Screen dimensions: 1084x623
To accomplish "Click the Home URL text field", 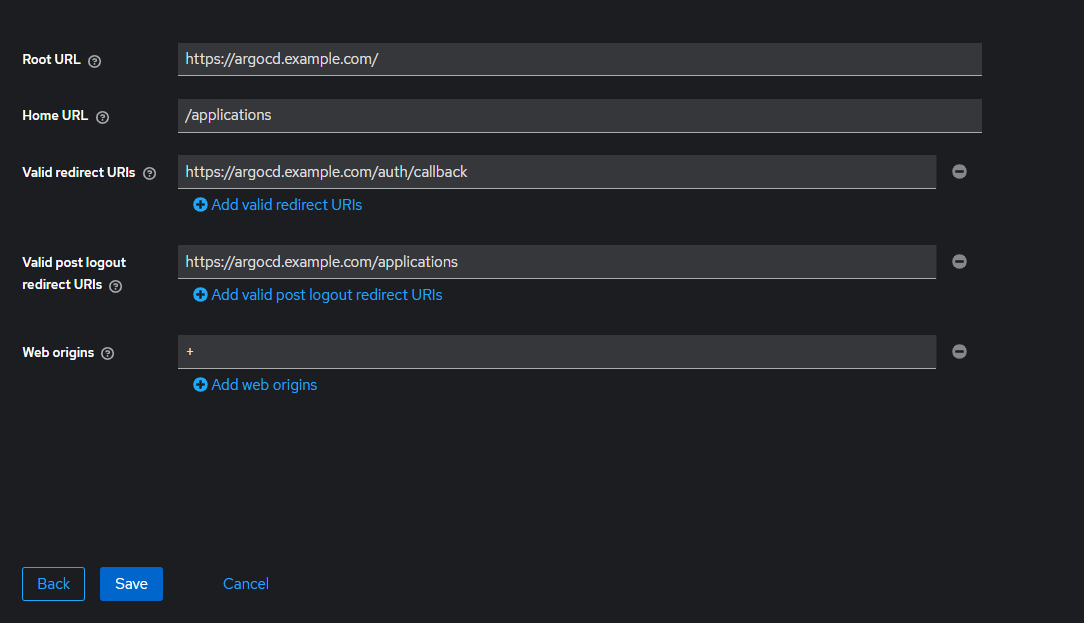I will pos(579,115).
